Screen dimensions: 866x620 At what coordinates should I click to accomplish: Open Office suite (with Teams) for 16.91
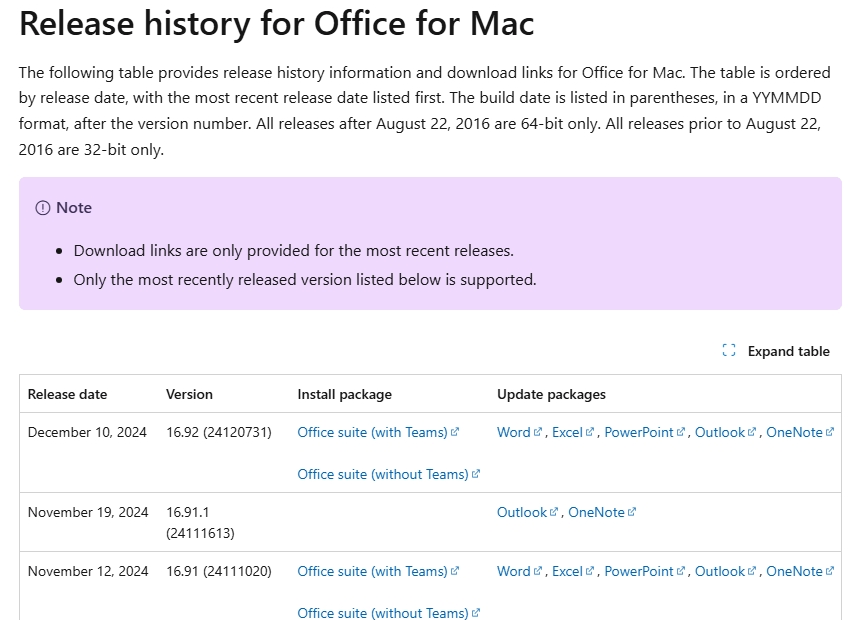pyautogui.click(x=378, y=571)
